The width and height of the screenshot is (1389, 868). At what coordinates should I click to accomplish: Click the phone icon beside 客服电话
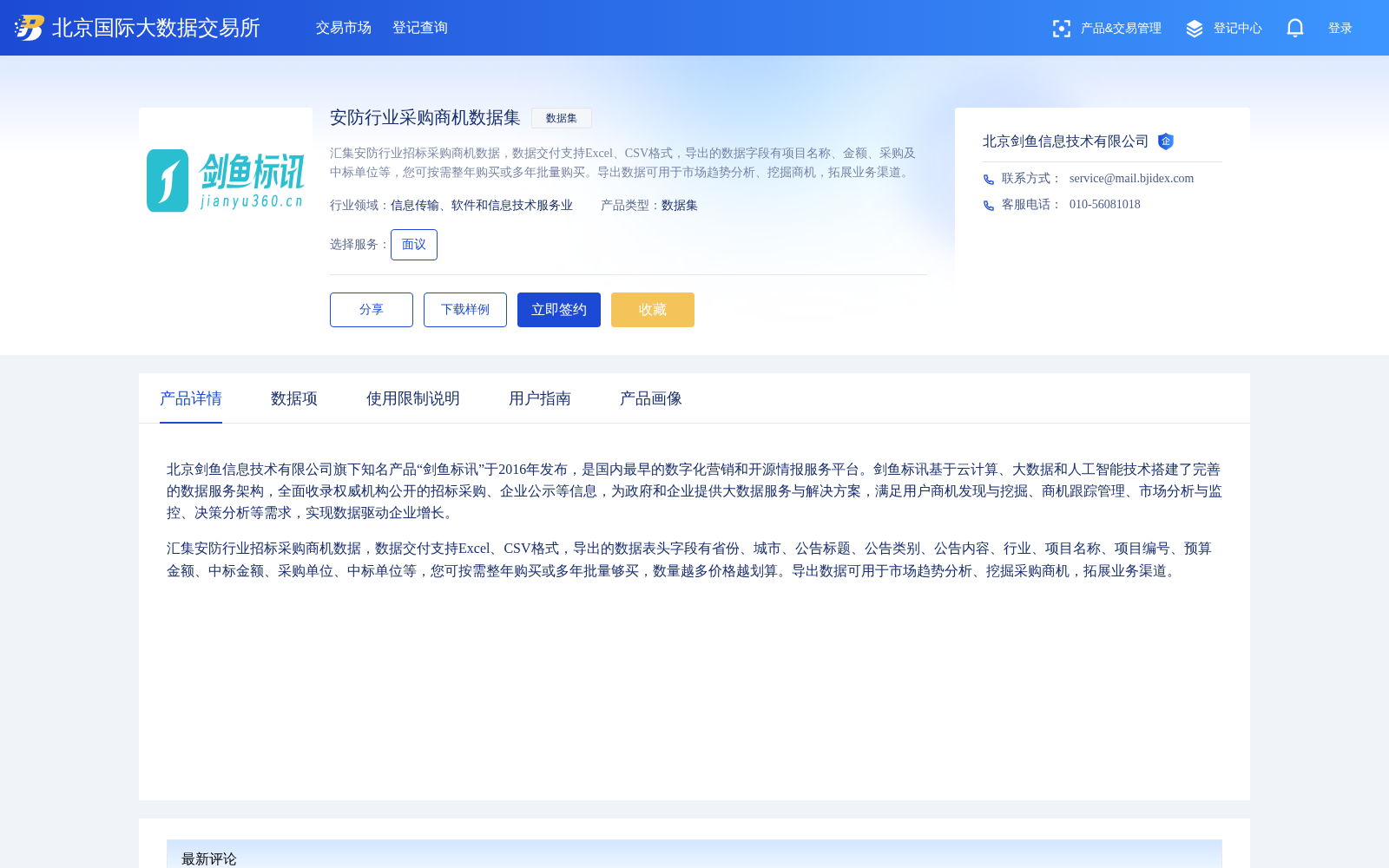989,205
